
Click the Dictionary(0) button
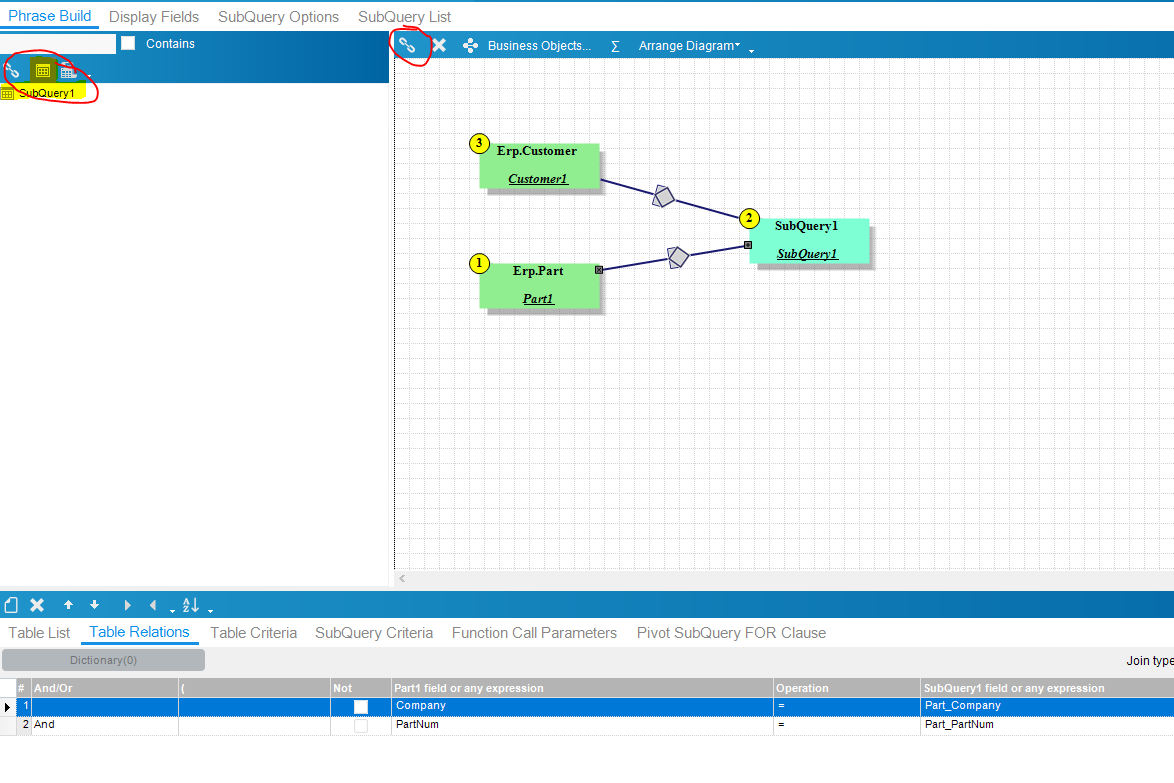pos(103,660)
